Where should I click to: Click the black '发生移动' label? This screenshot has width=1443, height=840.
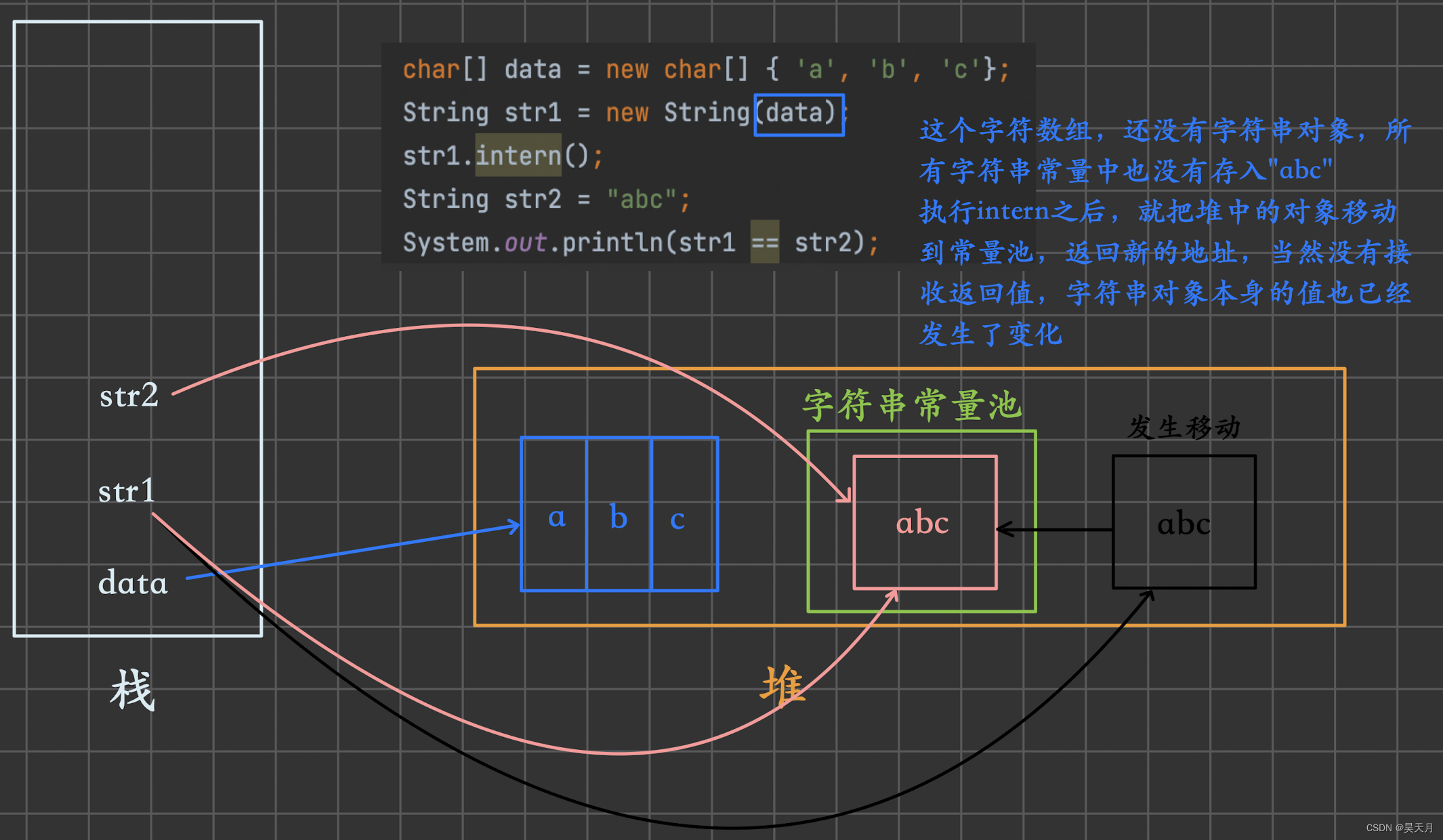click(1184, 427)
